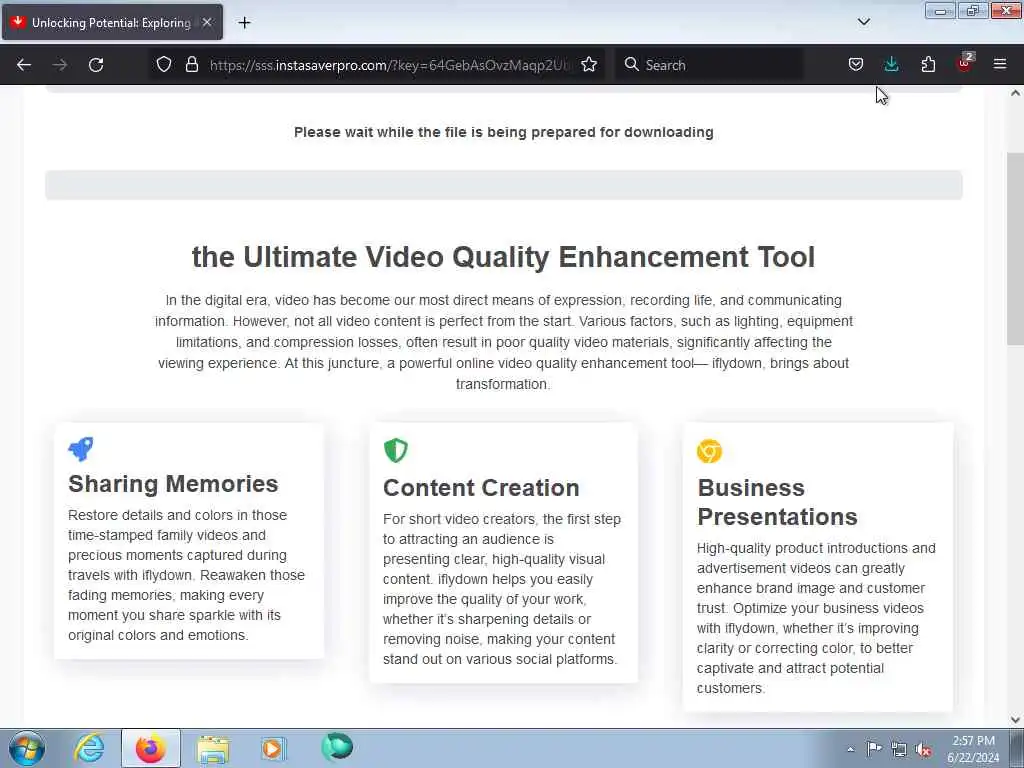1024x768 pixels.
Task: Open Windows Media Player from taskbar
Action: coord(273,748)
